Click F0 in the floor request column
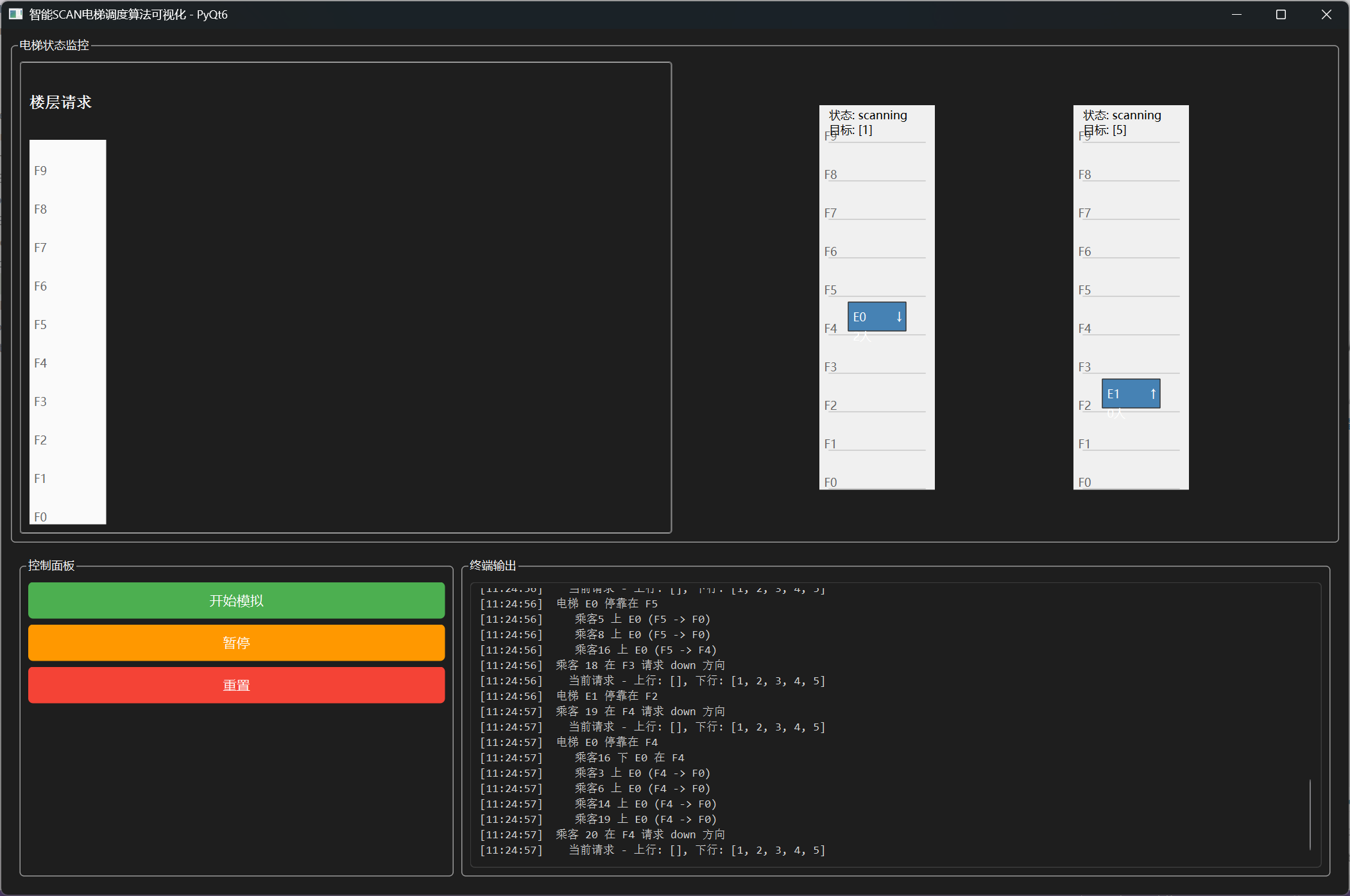 (40, 517)
